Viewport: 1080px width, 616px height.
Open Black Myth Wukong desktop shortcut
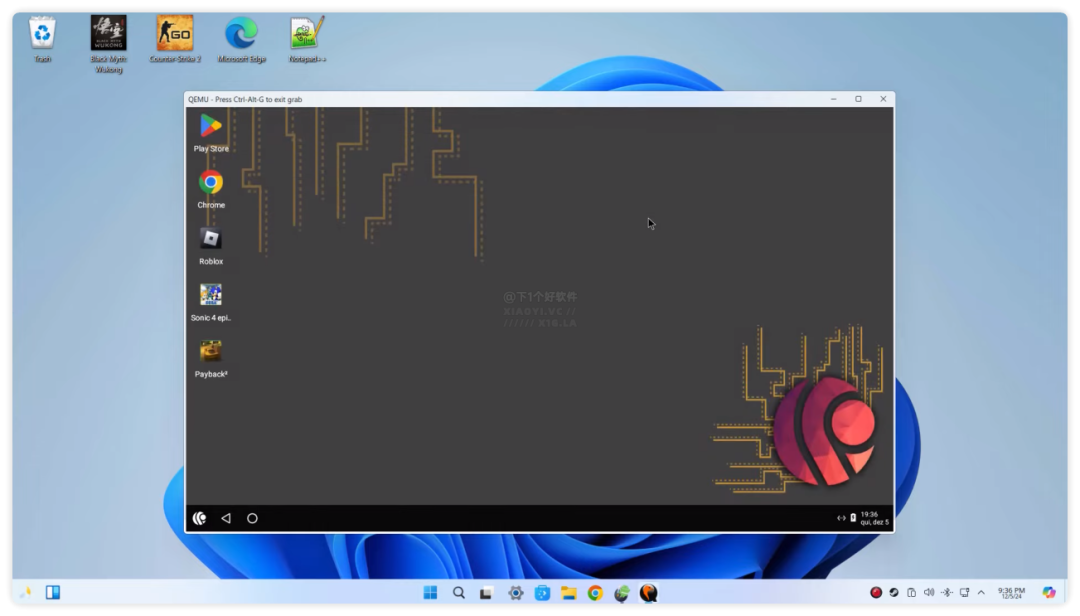(108, 34)
